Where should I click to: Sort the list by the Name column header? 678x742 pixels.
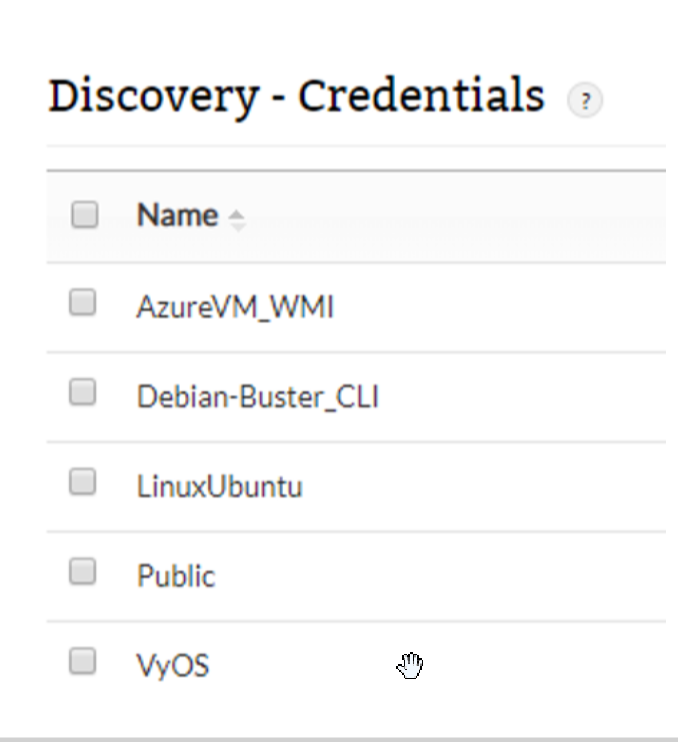pyautogui.click(x=177, y=216)
